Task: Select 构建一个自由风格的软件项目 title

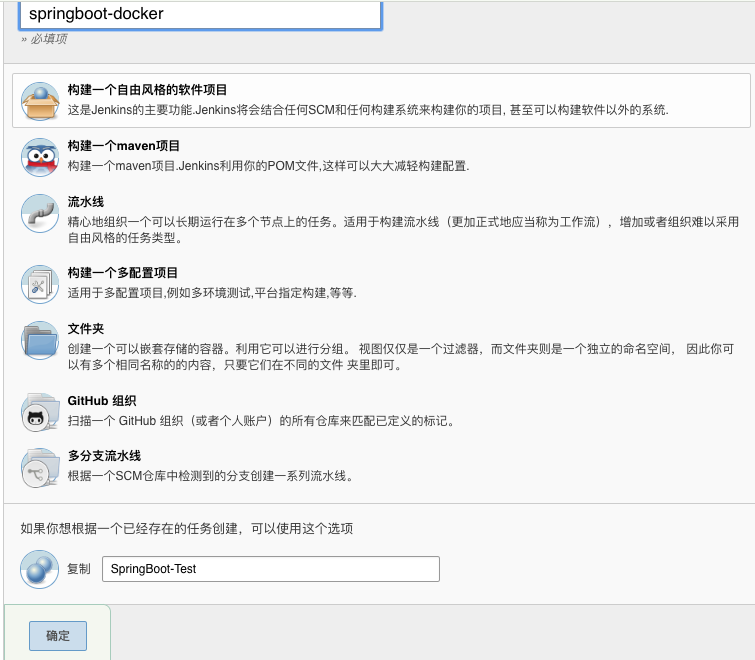Action: tap(147, 90)
